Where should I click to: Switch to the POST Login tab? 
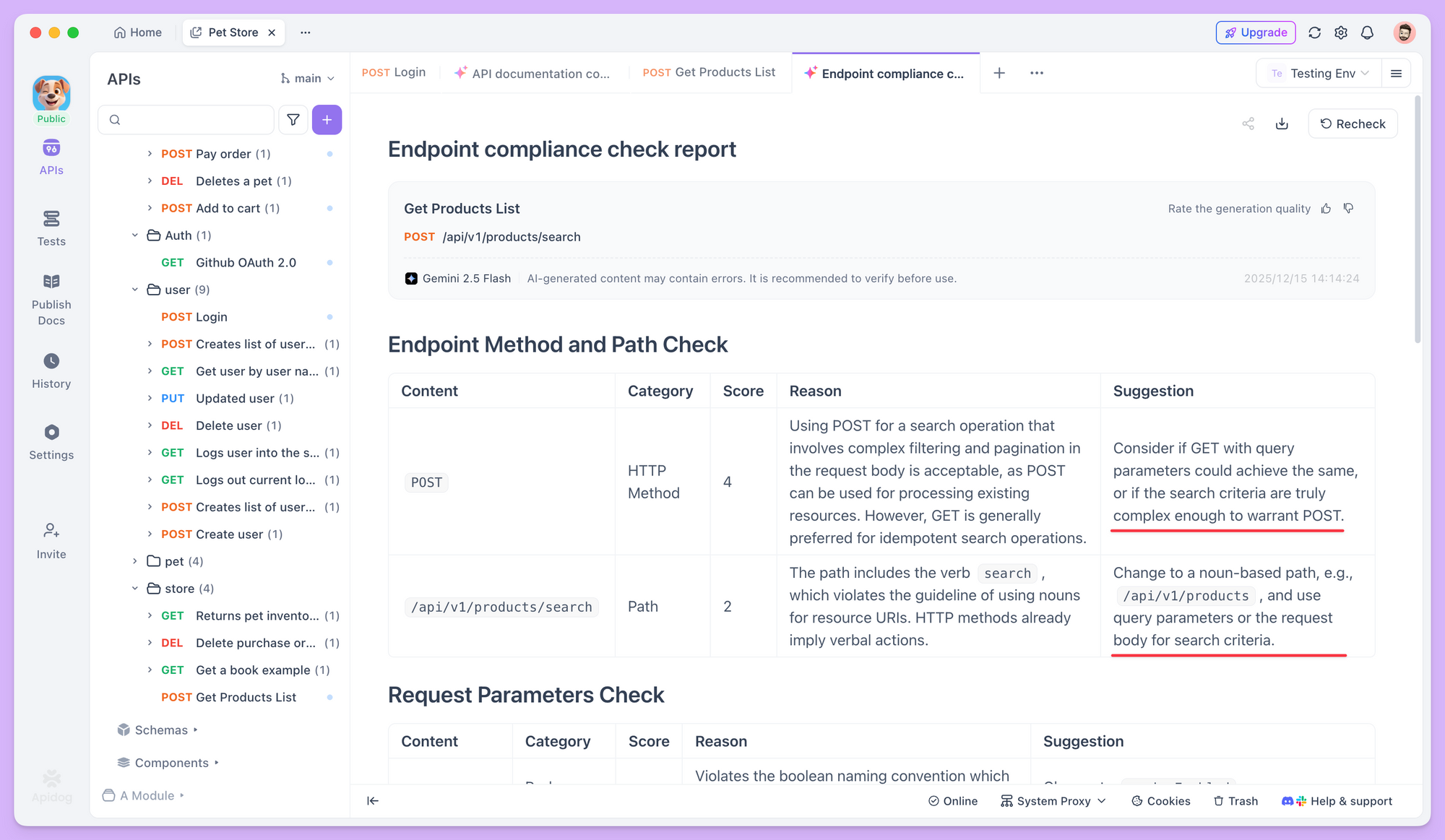pos(393,72)
